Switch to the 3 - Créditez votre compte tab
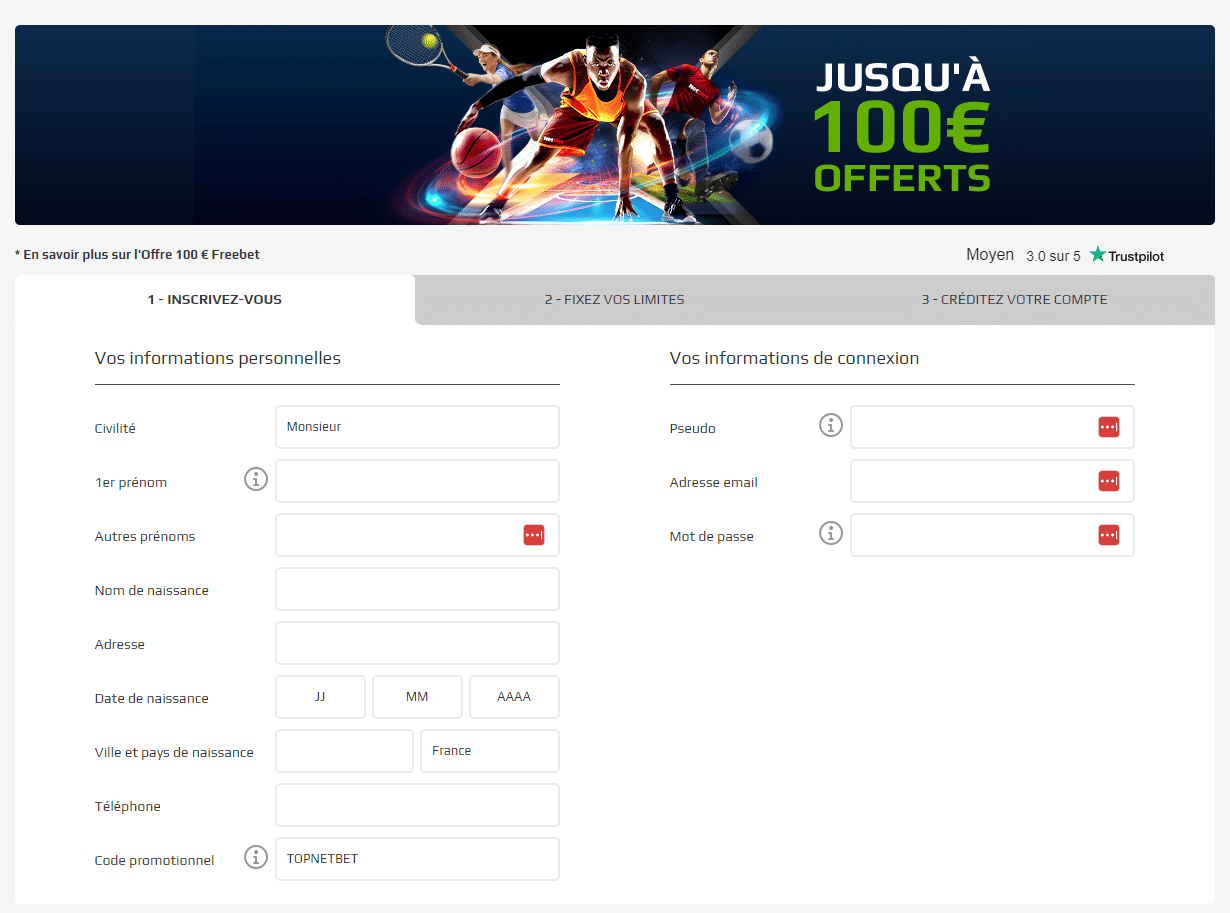1230x913 pixels. tap(1014, 299)
